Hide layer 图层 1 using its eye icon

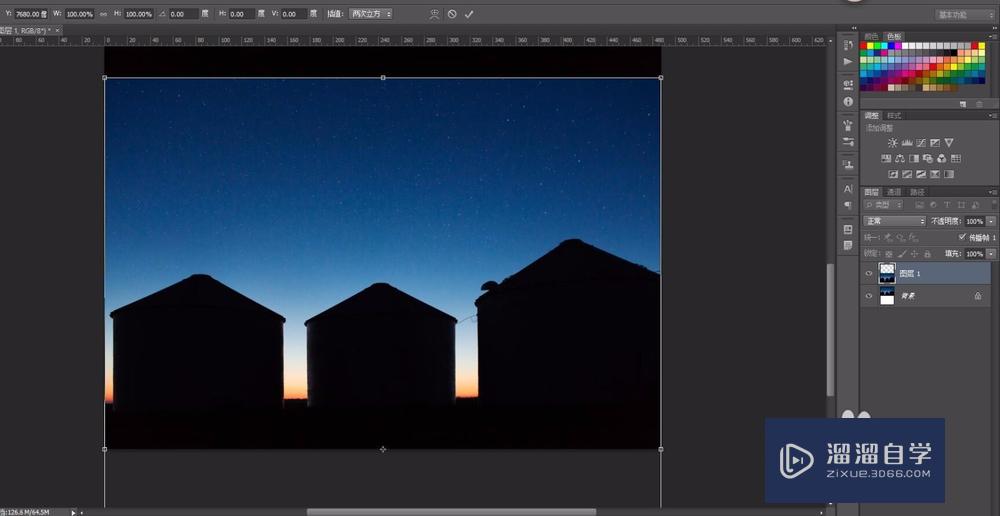coord(868,273)
